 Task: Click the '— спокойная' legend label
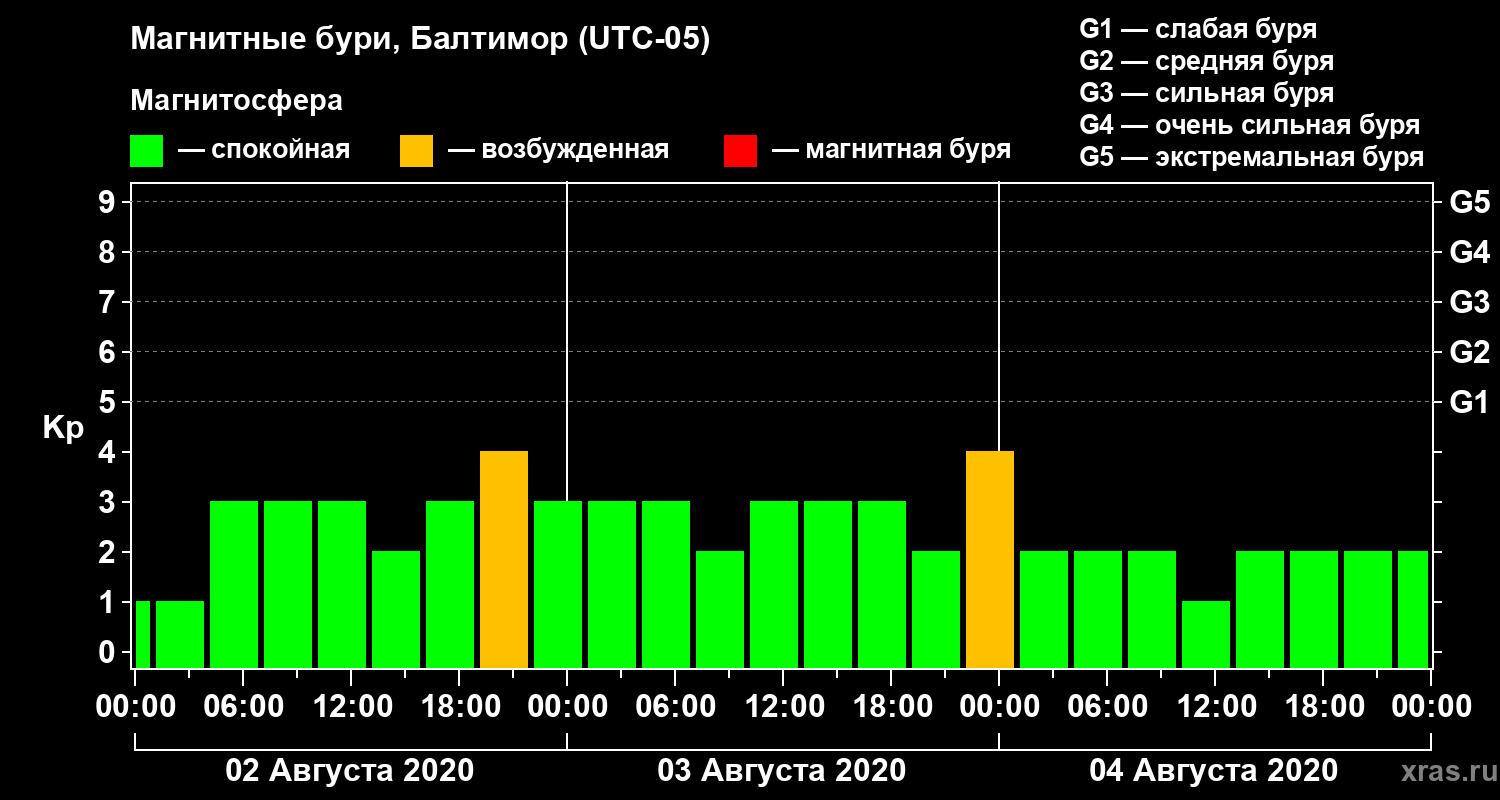264,150
